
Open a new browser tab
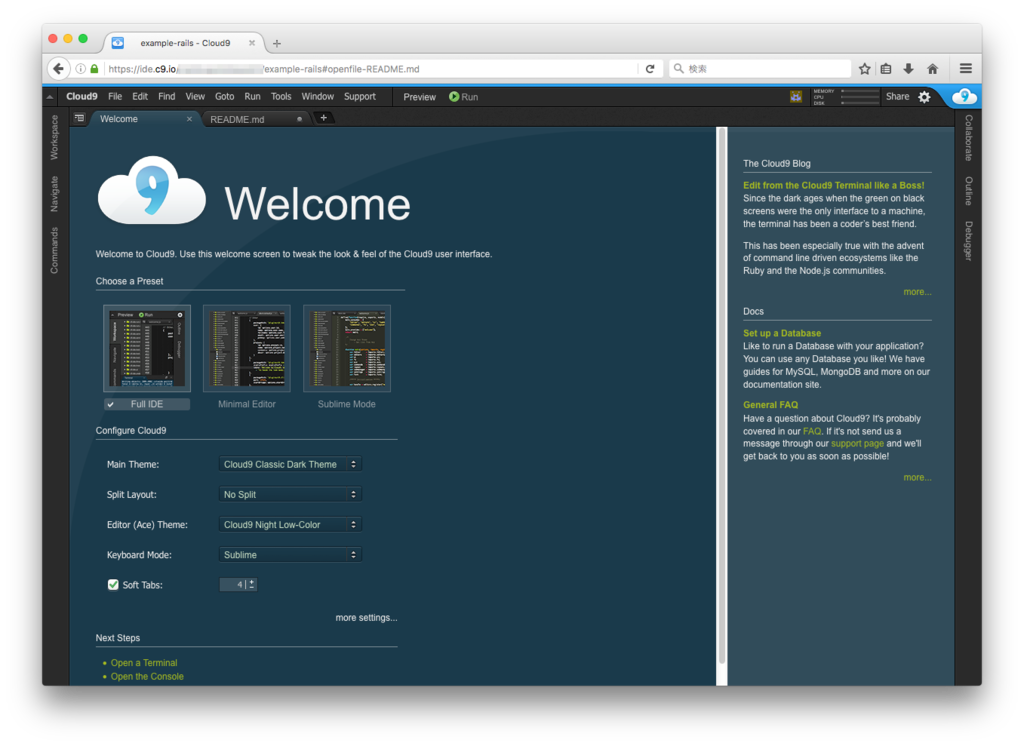click(x=277, y=43)
